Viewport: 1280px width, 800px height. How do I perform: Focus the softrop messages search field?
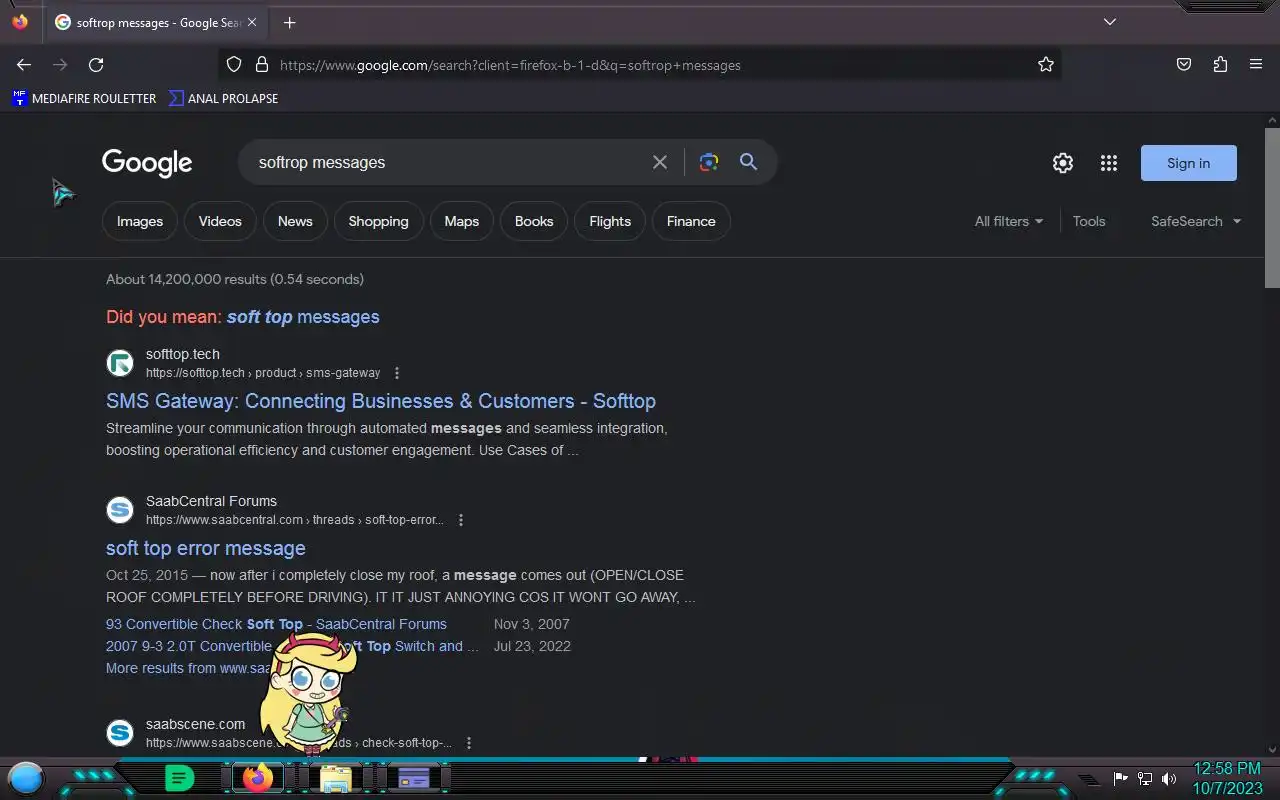(448, 162)
